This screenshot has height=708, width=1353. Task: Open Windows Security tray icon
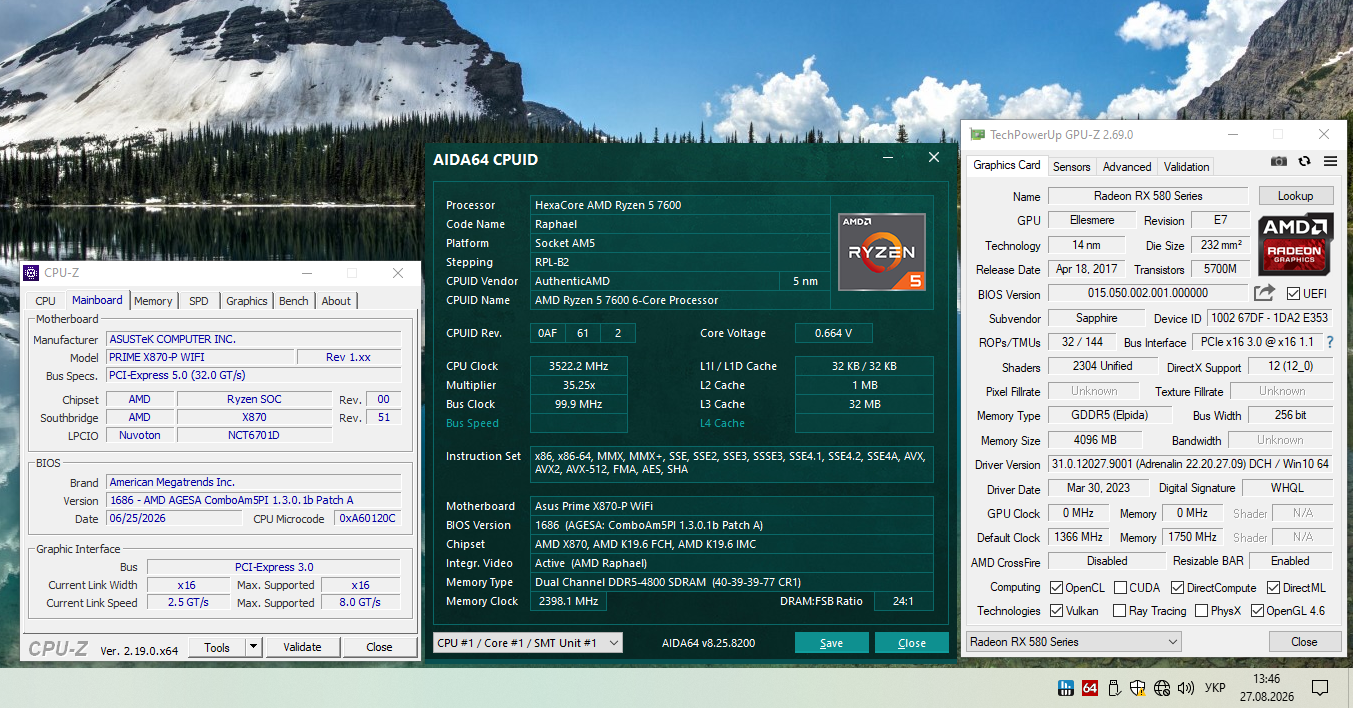point(1138,688)
